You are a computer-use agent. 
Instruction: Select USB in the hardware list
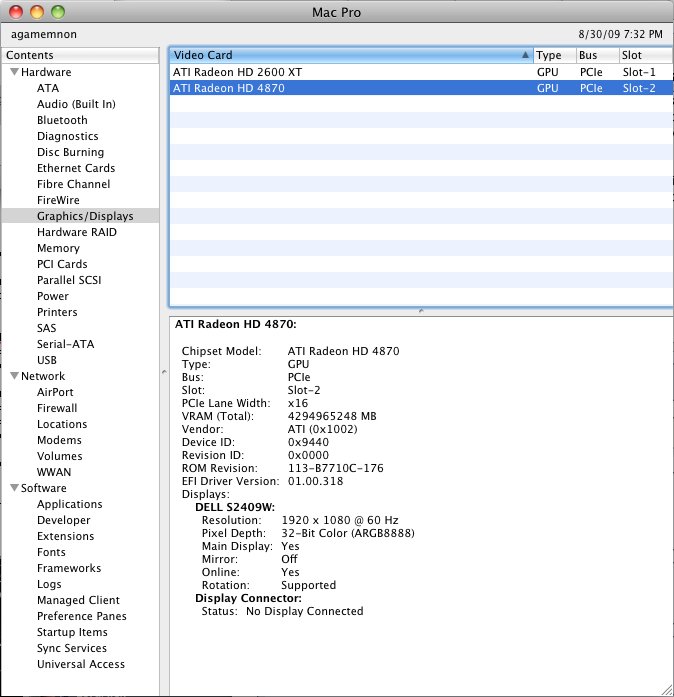pos(47,360)
